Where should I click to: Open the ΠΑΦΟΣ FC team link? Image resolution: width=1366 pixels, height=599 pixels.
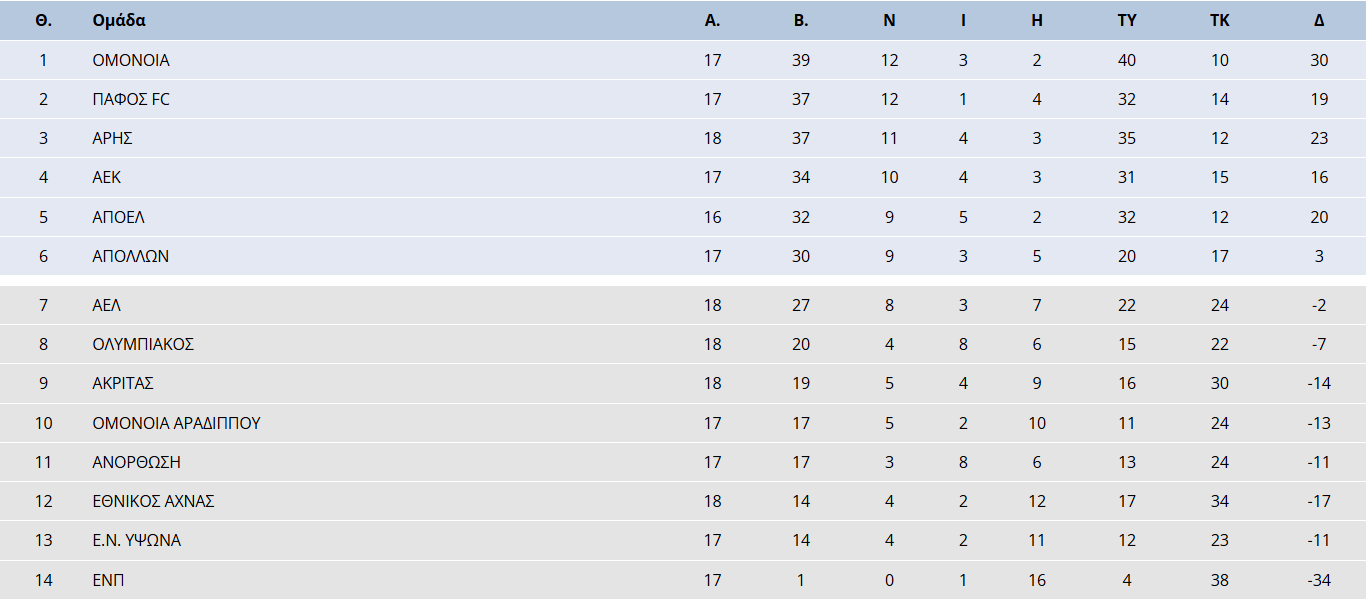coord(131,99)
